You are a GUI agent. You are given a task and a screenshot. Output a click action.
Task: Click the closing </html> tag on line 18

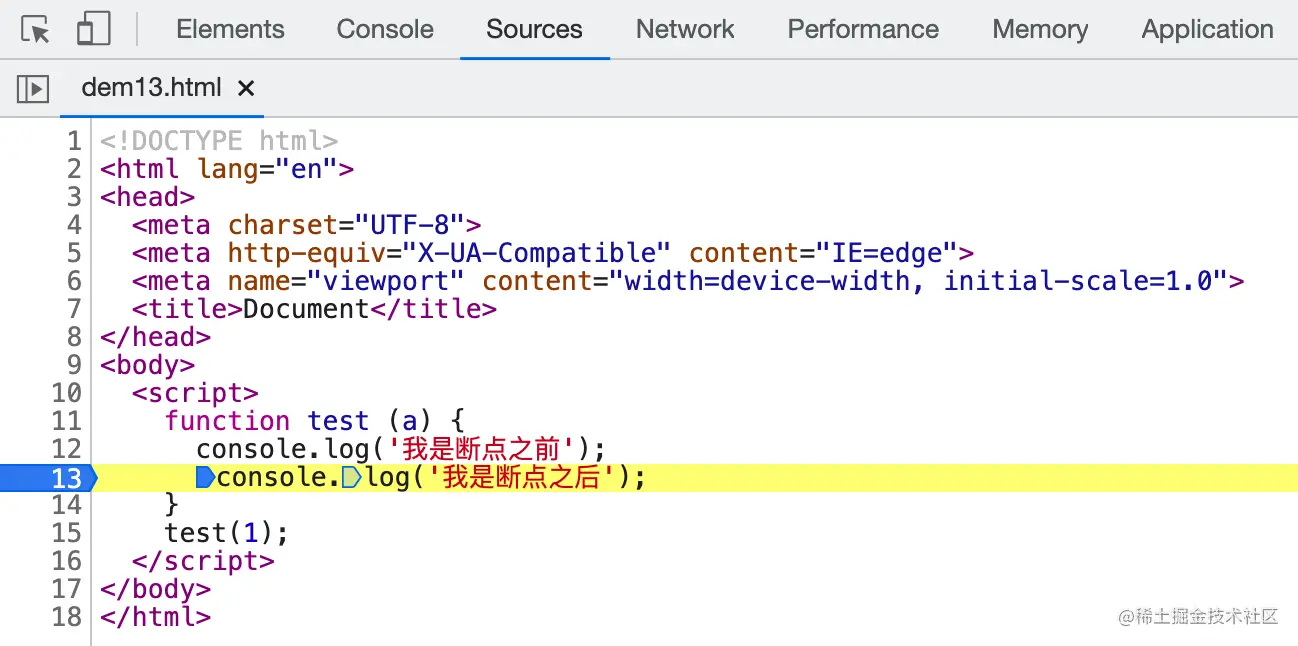click(155, 616)
